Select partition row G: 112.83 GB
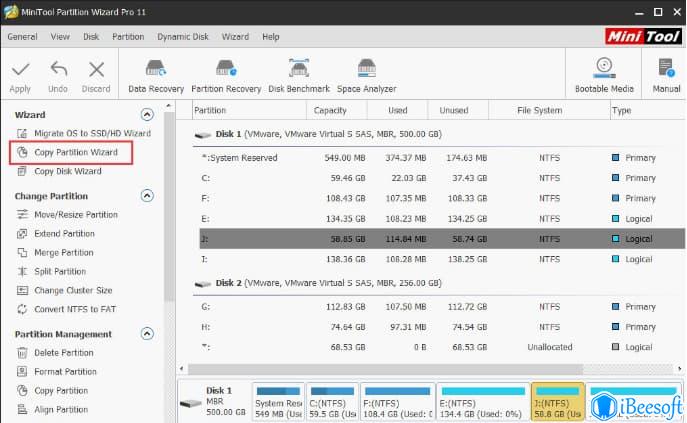The image size is (687, 423). coord(442,306)
